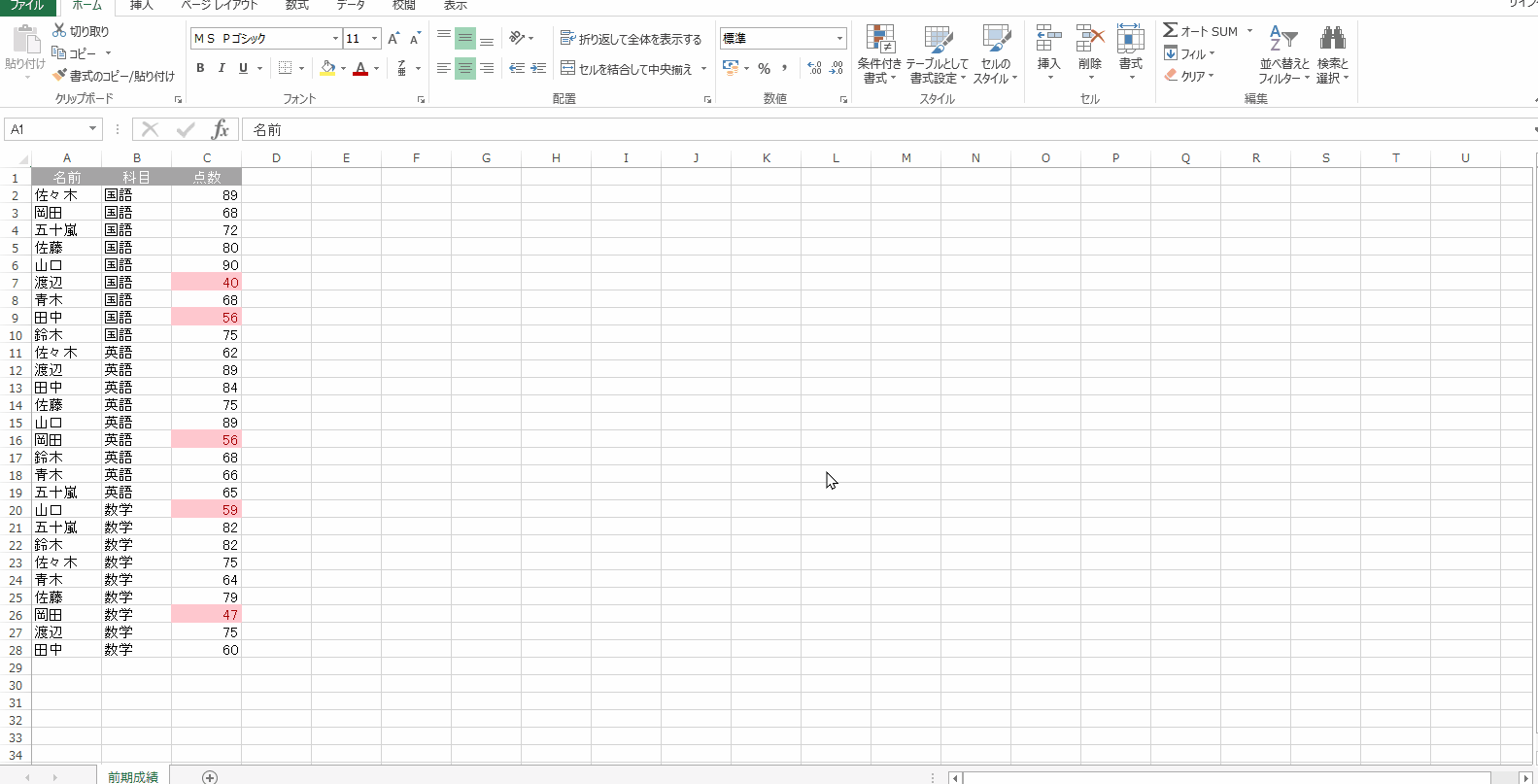Screen dimensions: 1538x784
Task: Switch to the 挿入 ribbon tab
Action: (142, 6)
